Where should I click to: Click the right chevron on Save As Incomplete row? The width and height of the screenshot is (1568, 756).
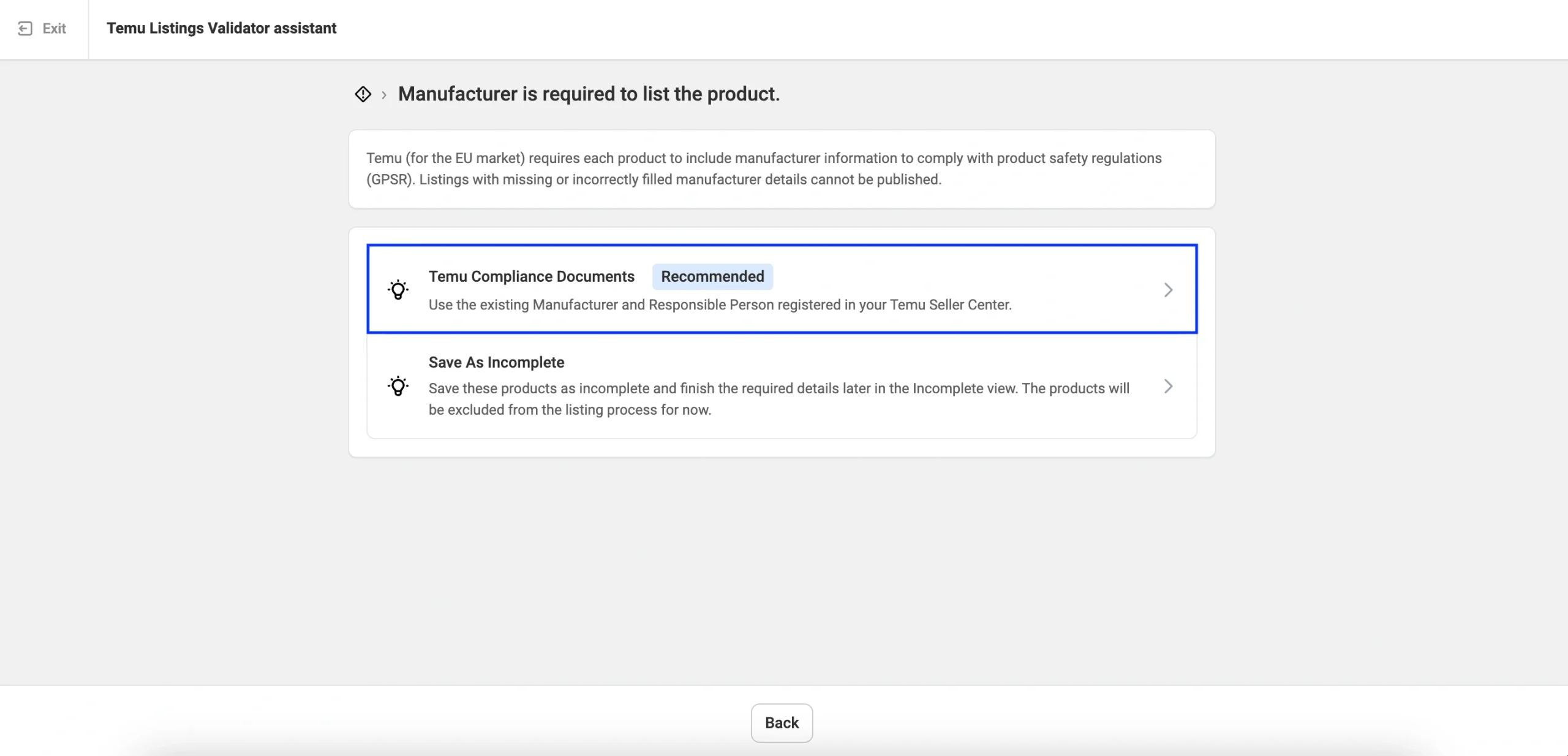[1167, 386]
